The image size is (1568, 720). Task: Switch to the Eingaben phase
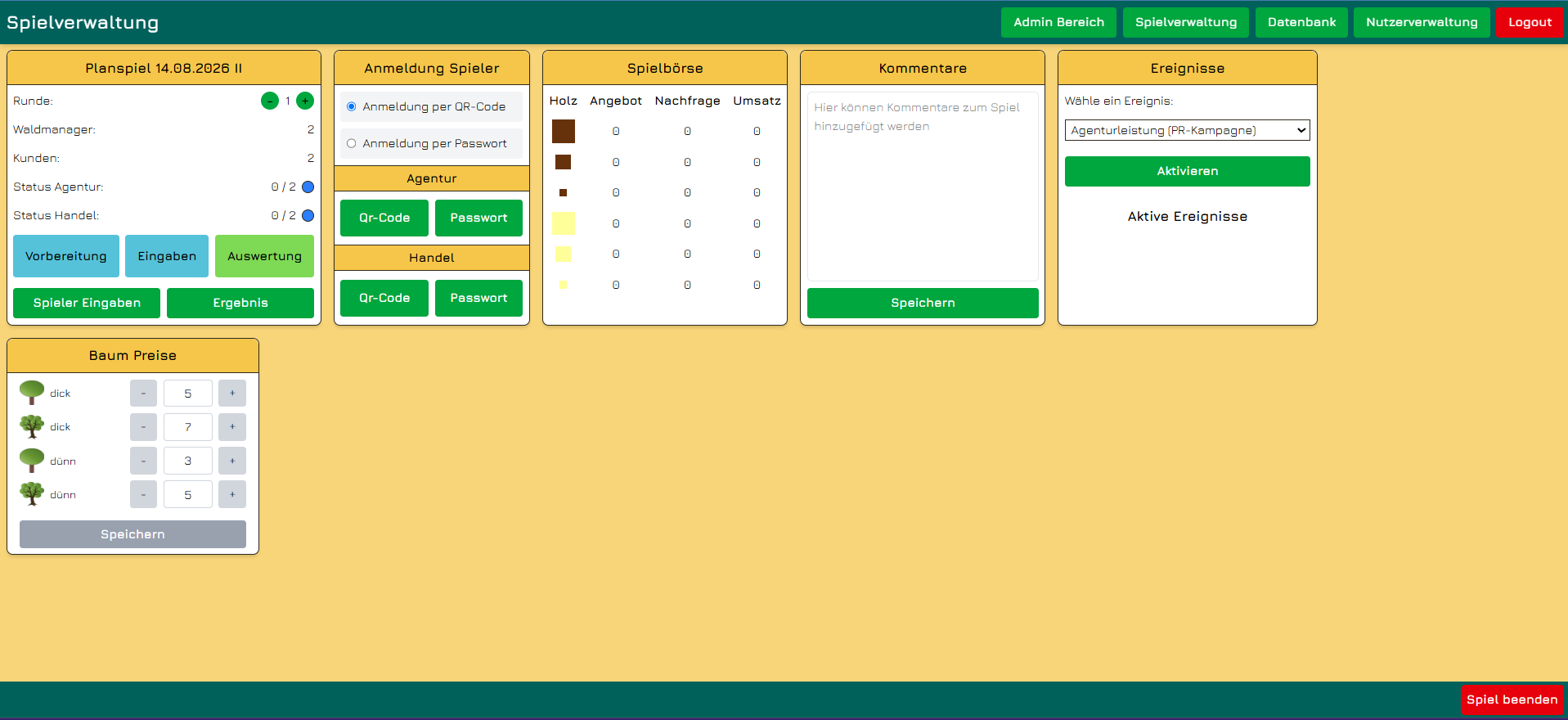point(167,256)
